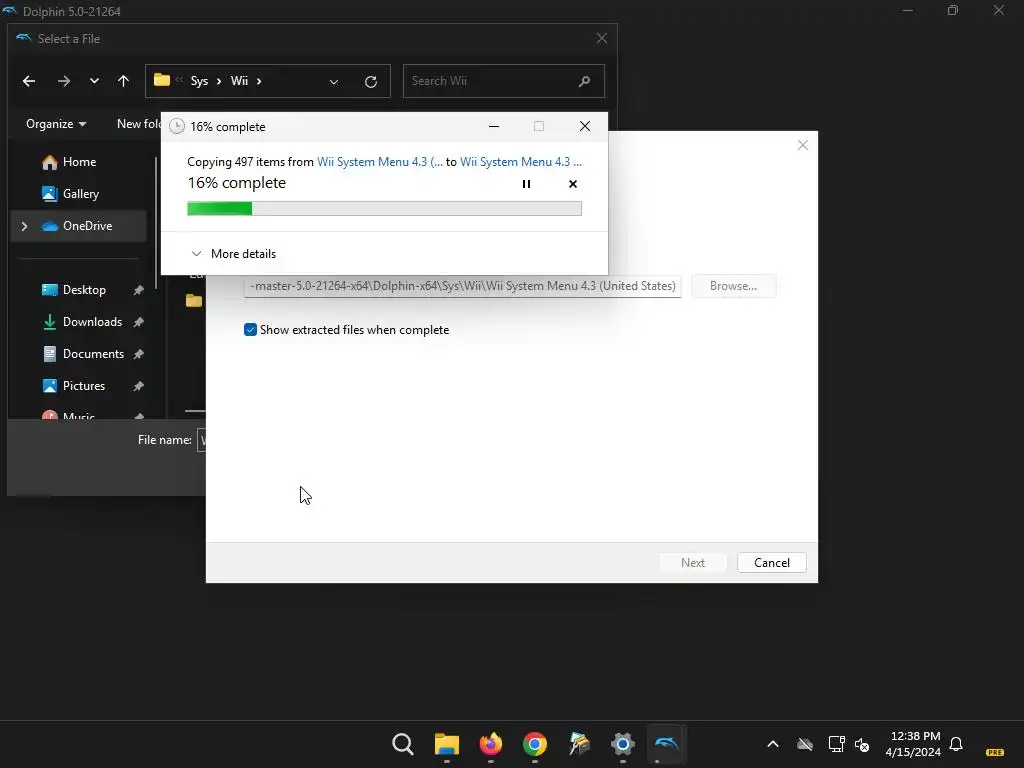This screenshot has height=768, width=1024.
Task: Unpin Desktop using its pin icon
Action: [138, 290]
